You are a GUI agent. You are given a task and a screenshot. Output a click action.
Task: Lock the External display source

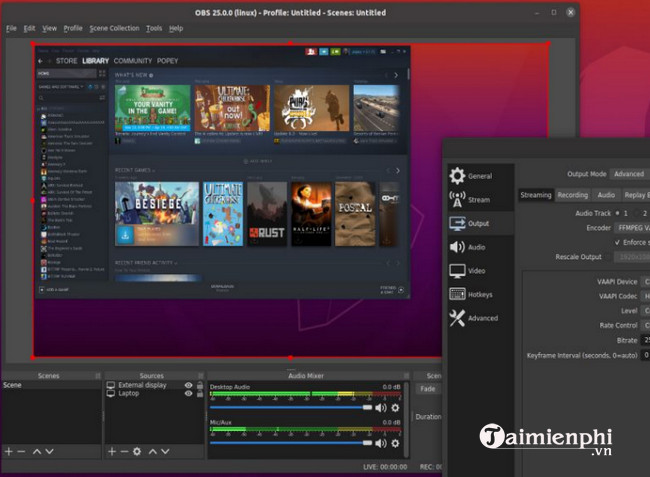[200, 385]
